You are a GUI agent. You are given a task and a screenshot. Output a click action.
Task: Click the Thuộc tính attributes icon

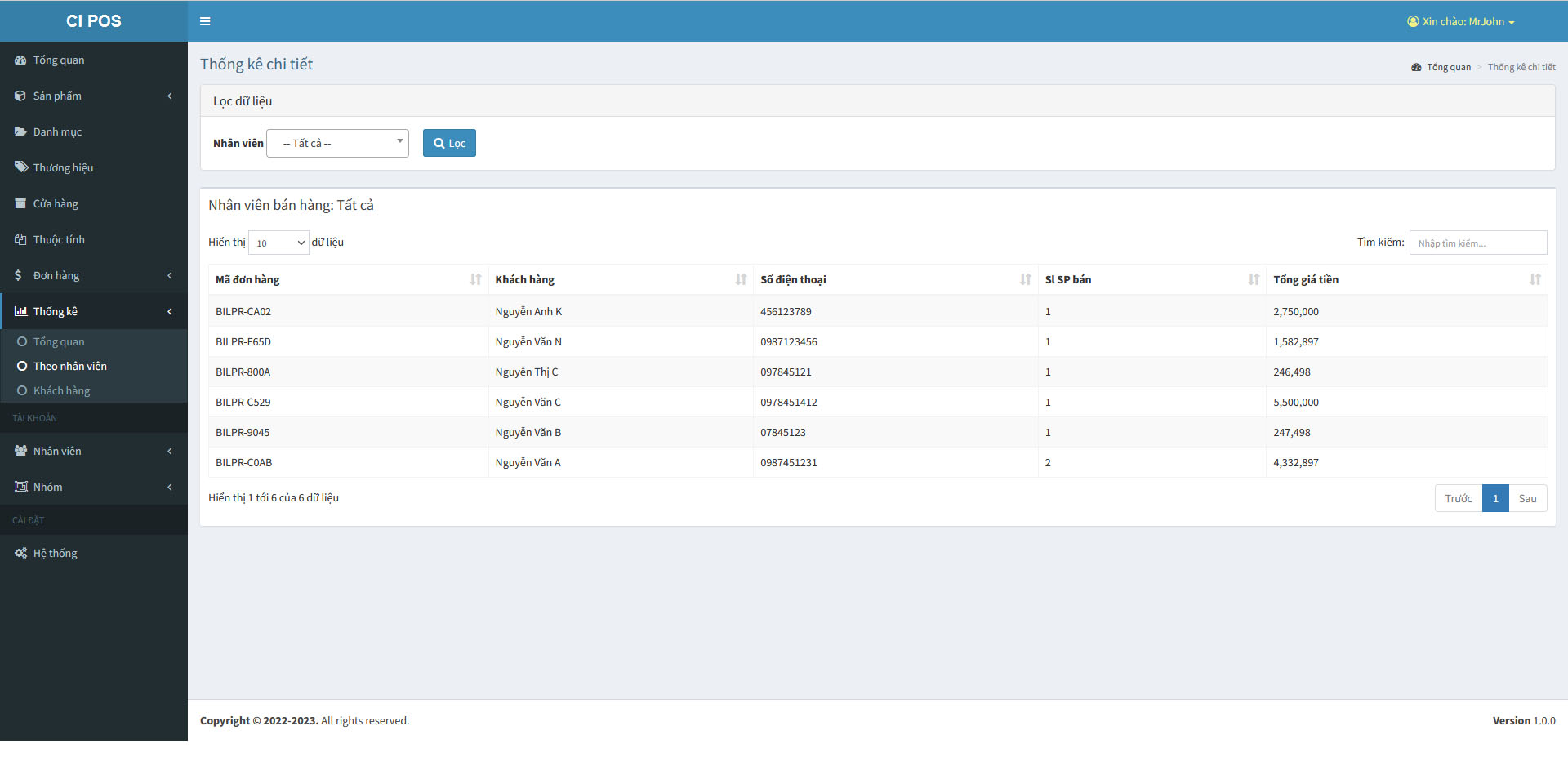coord(20,238)
